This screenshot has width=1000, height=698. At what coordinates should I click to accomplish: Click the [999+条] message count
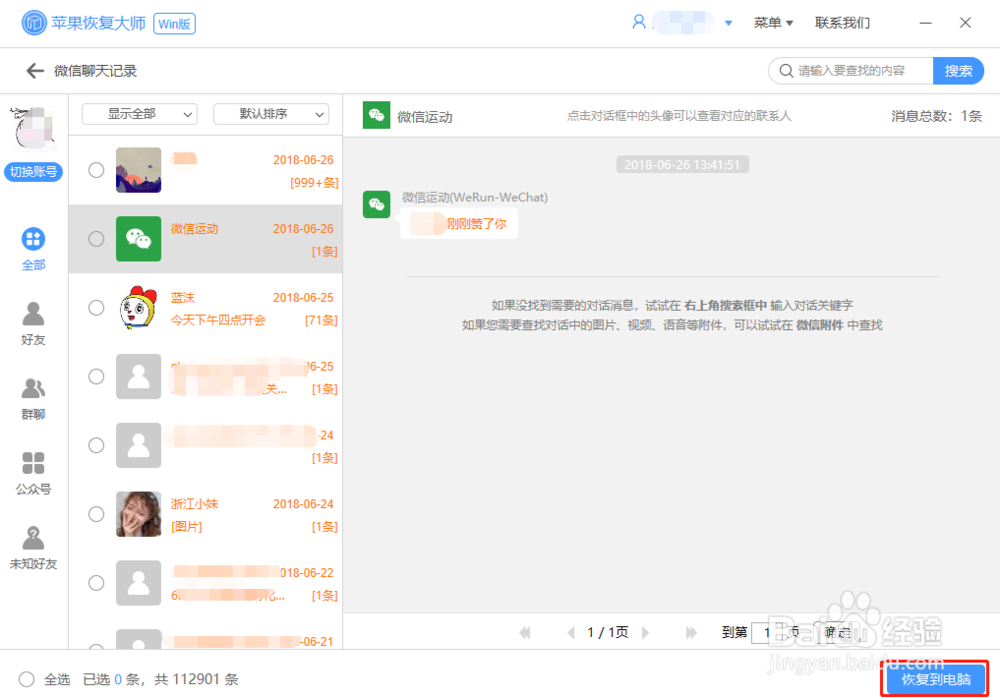point(314,182)
